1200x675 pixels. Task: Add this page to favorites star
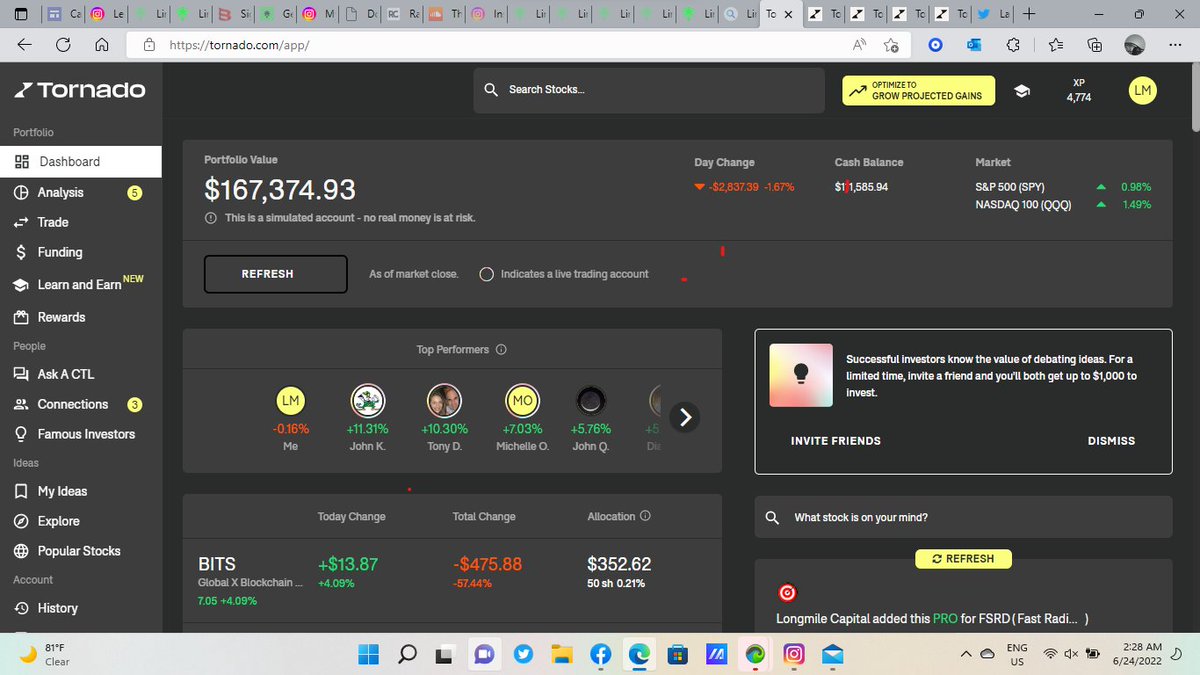pyautogui.click(x=891, y=45)
